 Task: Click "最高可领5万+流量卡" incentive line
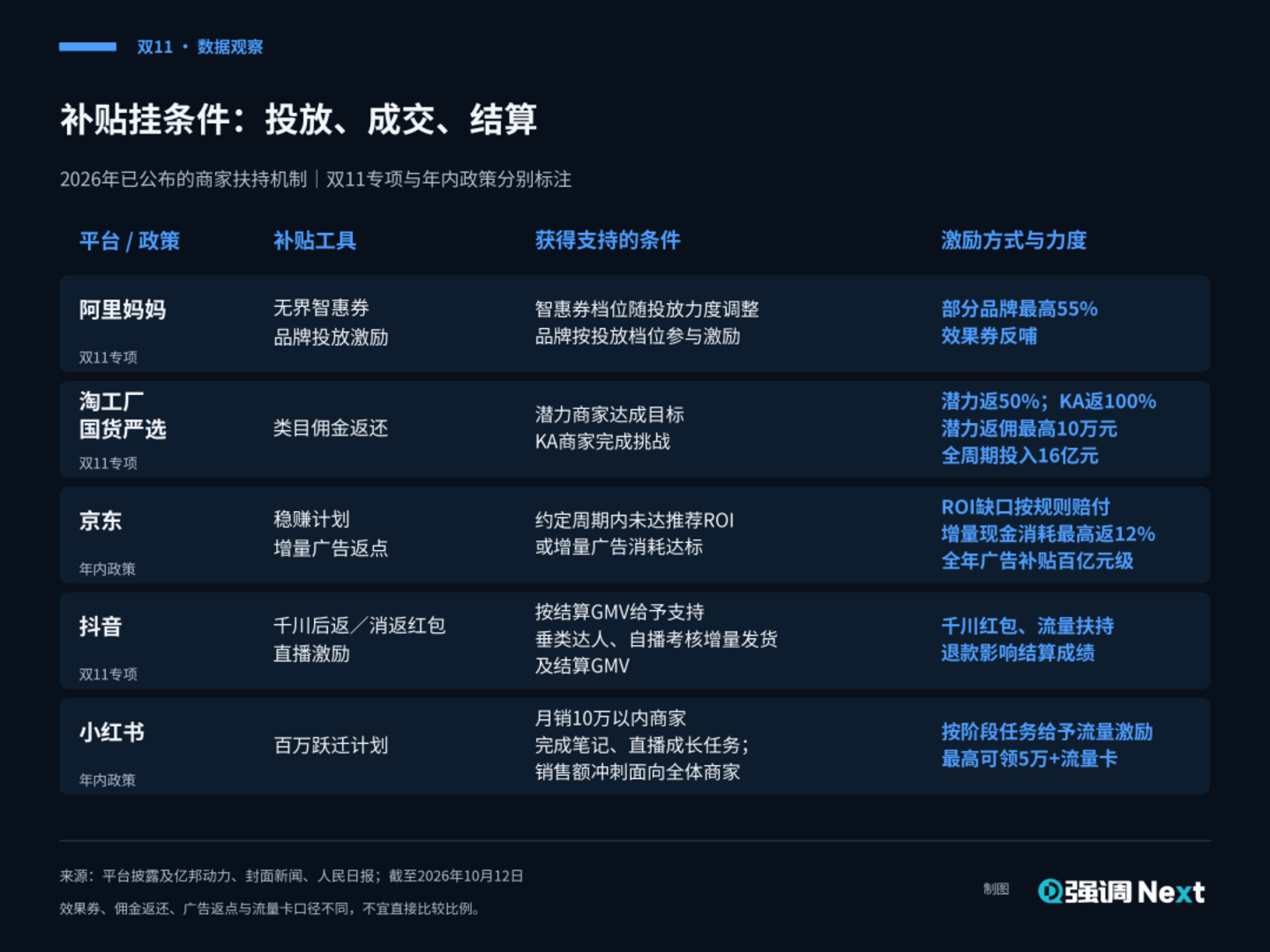tap(1029, 758)
